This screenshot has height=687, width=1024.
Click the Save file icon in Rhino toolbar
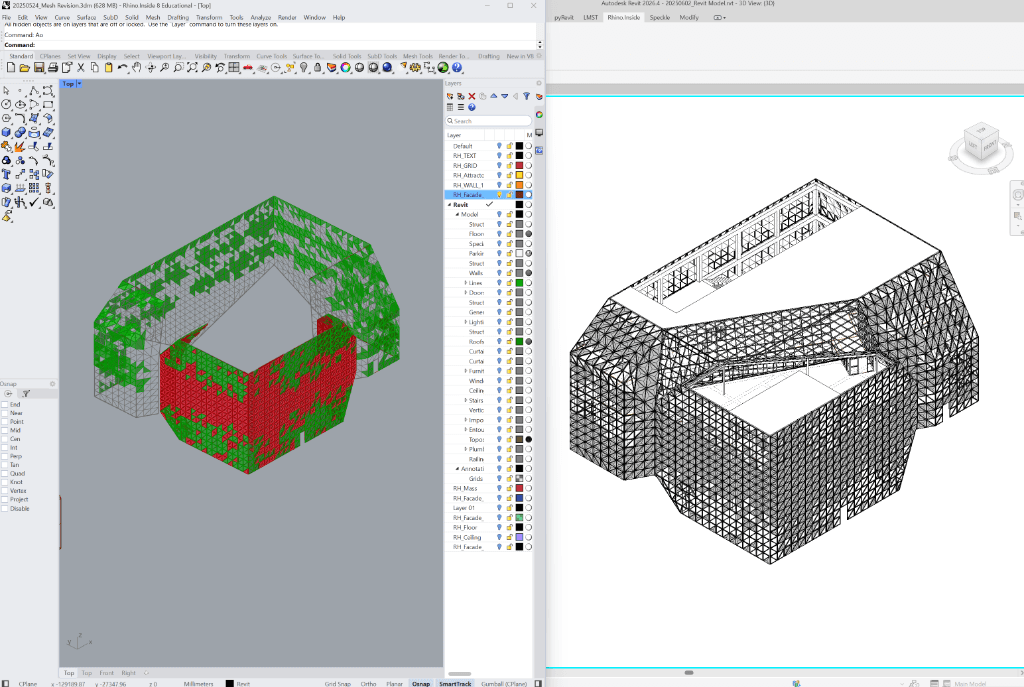[39, 68]
